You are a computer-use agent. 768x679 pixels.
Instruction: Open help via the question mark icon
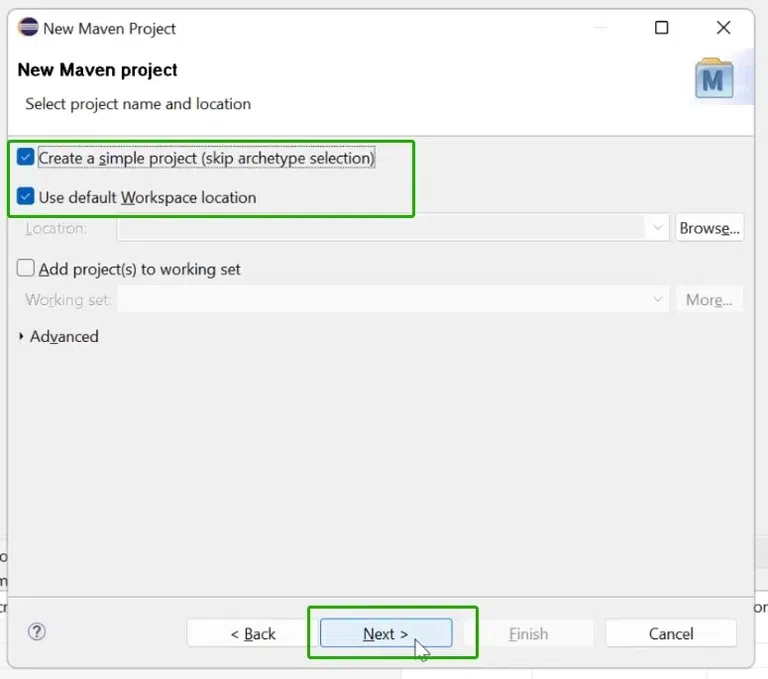37,632
